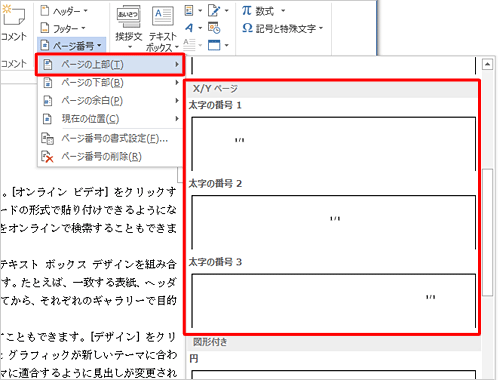Click the ページの余白 page icon
The image size is (500, 380).
pyautogui.click(x=48, y=101)
